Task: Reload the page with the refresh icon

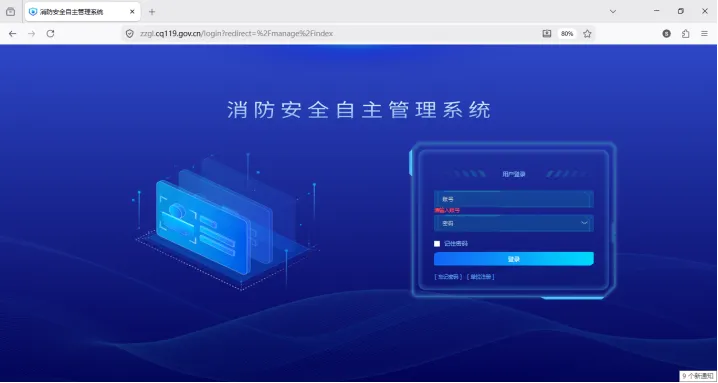Action: tap(50, 33)
